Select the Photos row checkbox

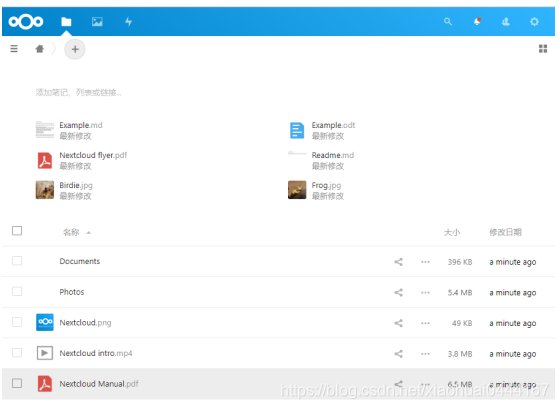click(x=17, y=291)
